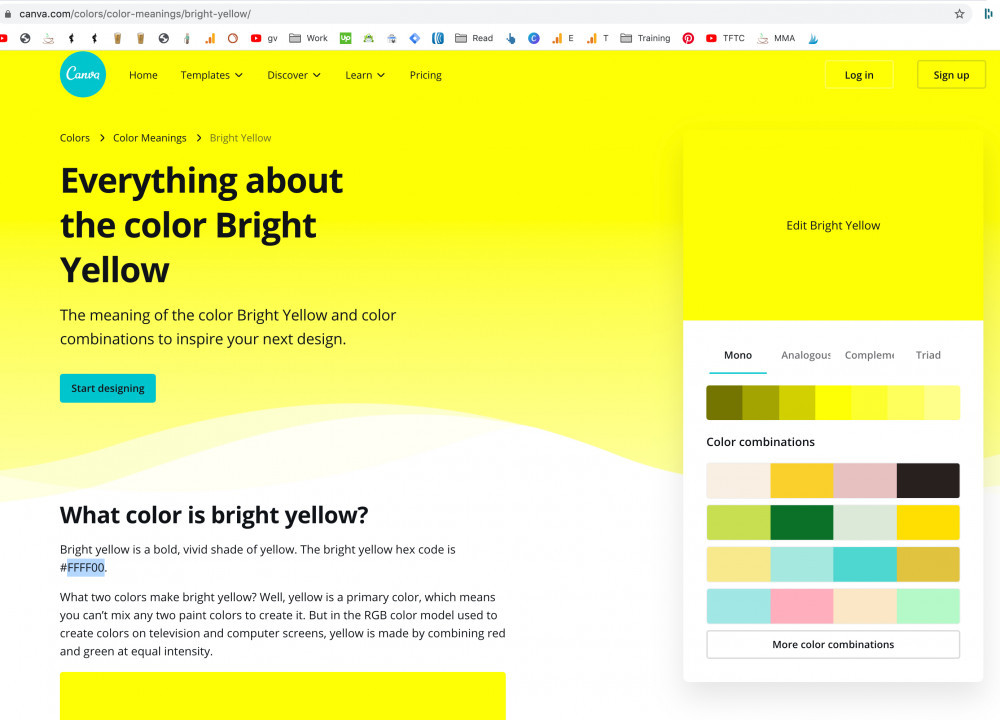Open the Analytics bookmark labeled E
1000x720 pixels.
click(562, 38)
